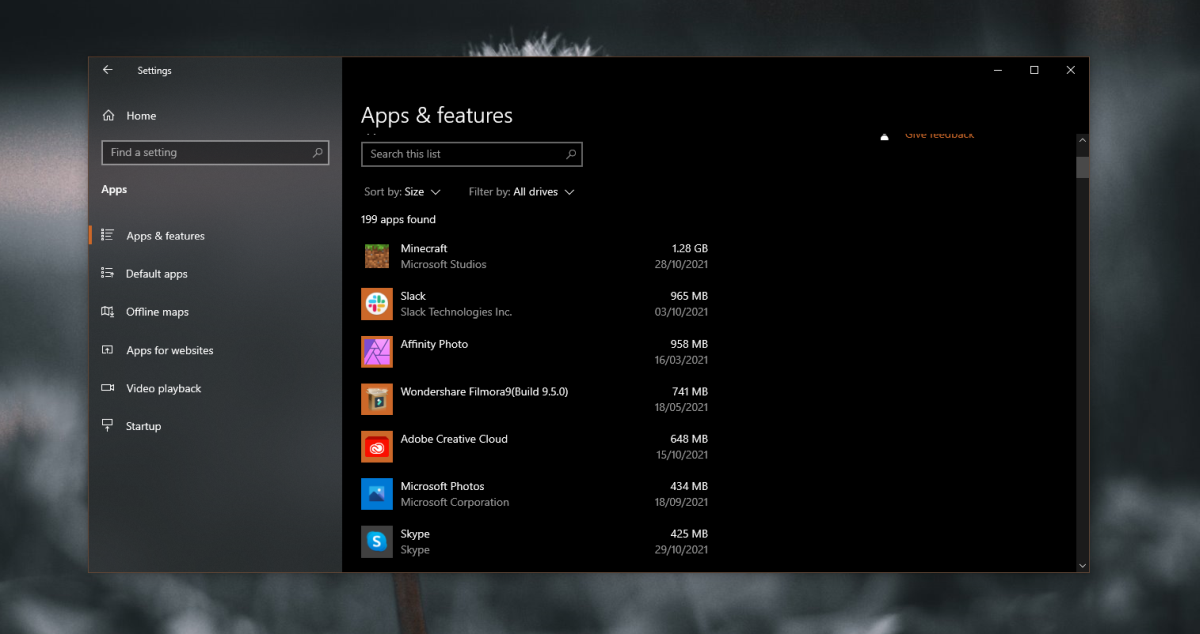Click the "965 MB" size value

[689, 296]
